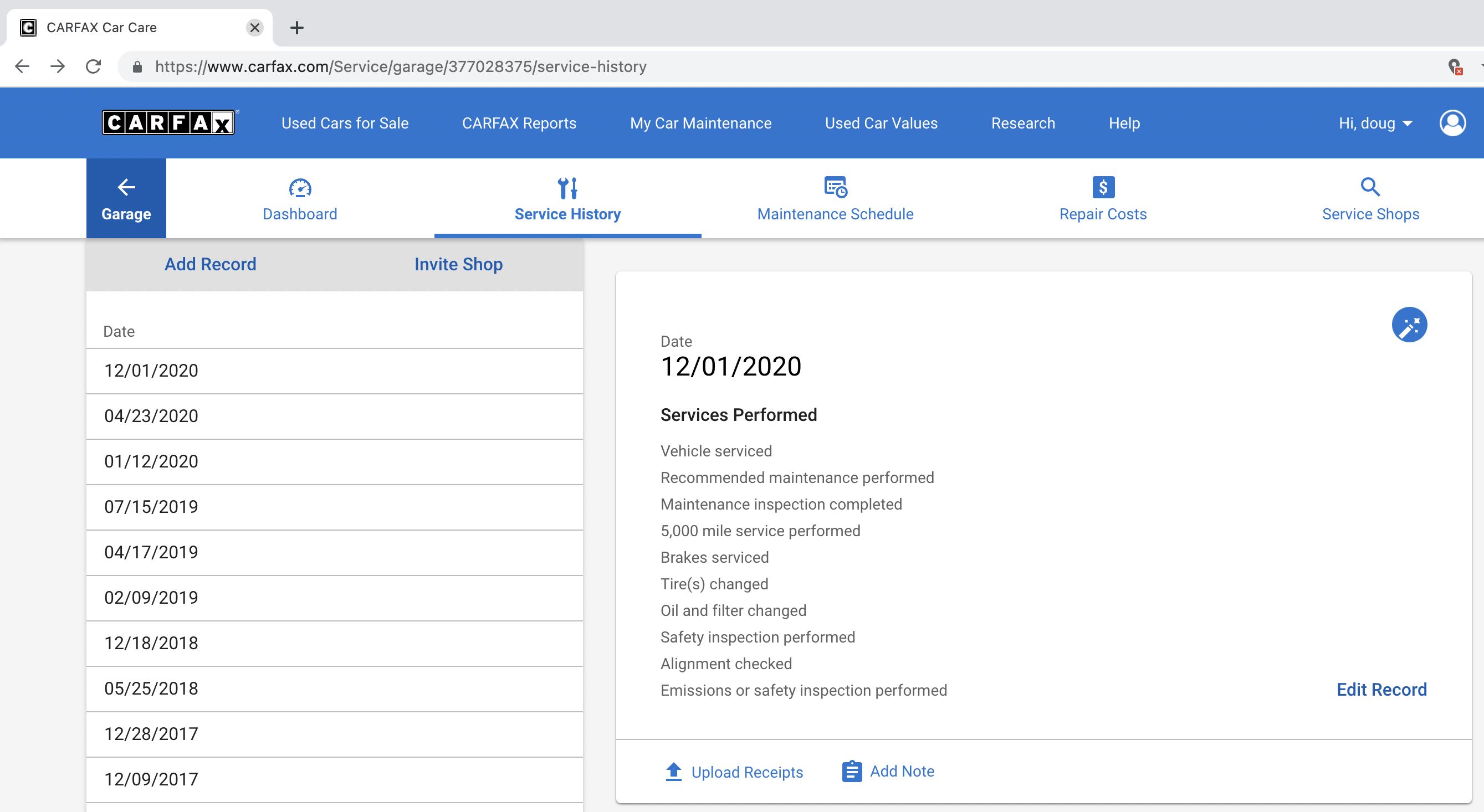Click the address bar URL
Image resolution: width=1484 pixels, height=812 pixels.
pos(401,67)
